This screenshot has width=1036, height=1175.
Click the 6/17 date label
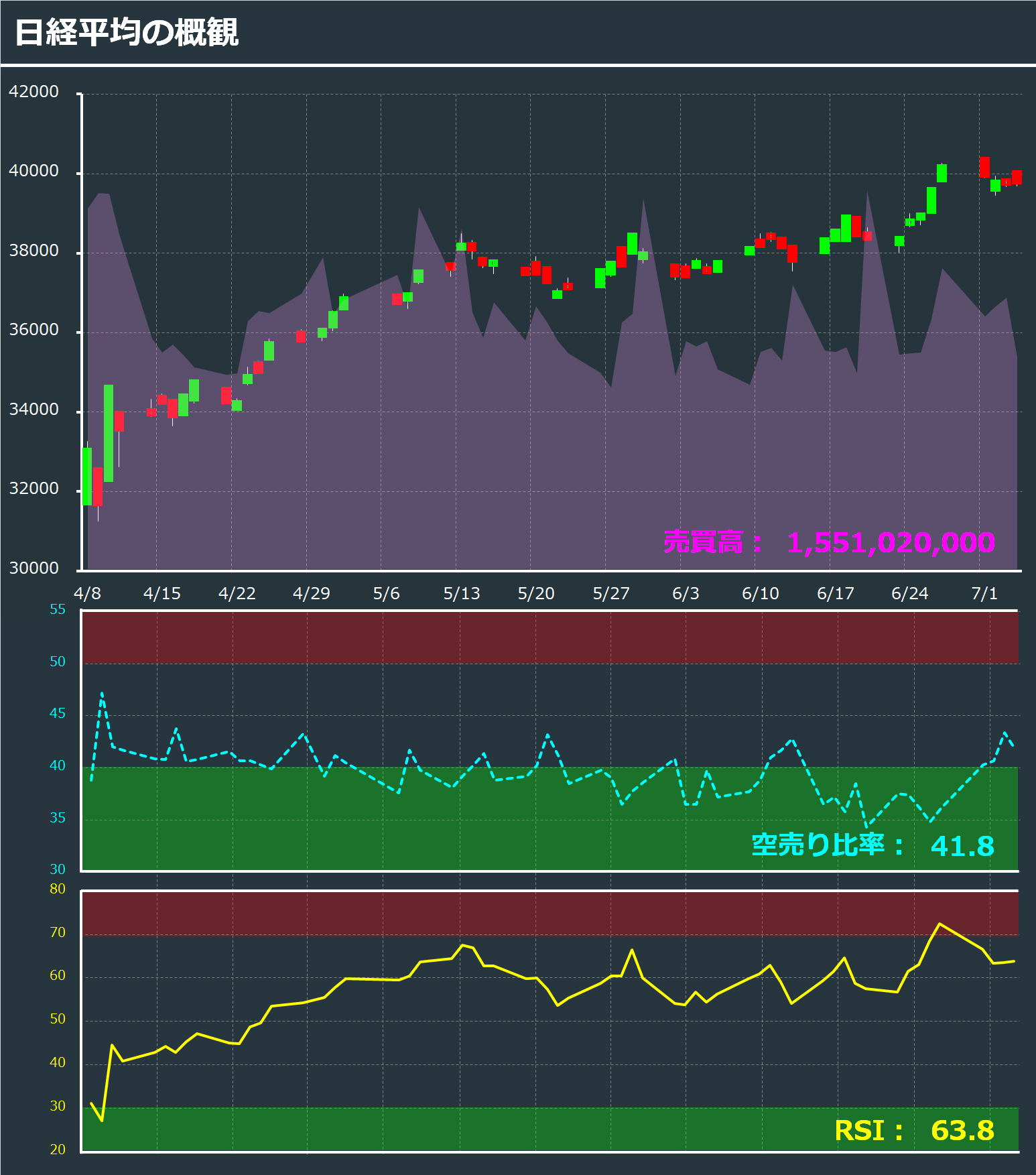pos(836,593)
